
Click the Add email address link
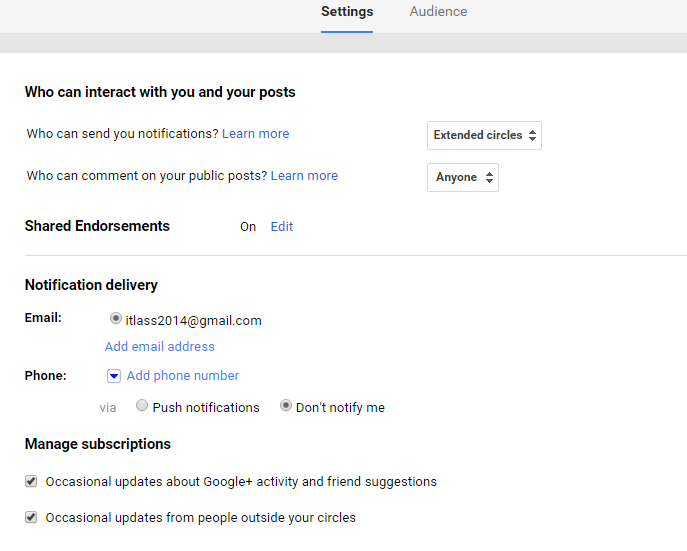tap(160, 347)
